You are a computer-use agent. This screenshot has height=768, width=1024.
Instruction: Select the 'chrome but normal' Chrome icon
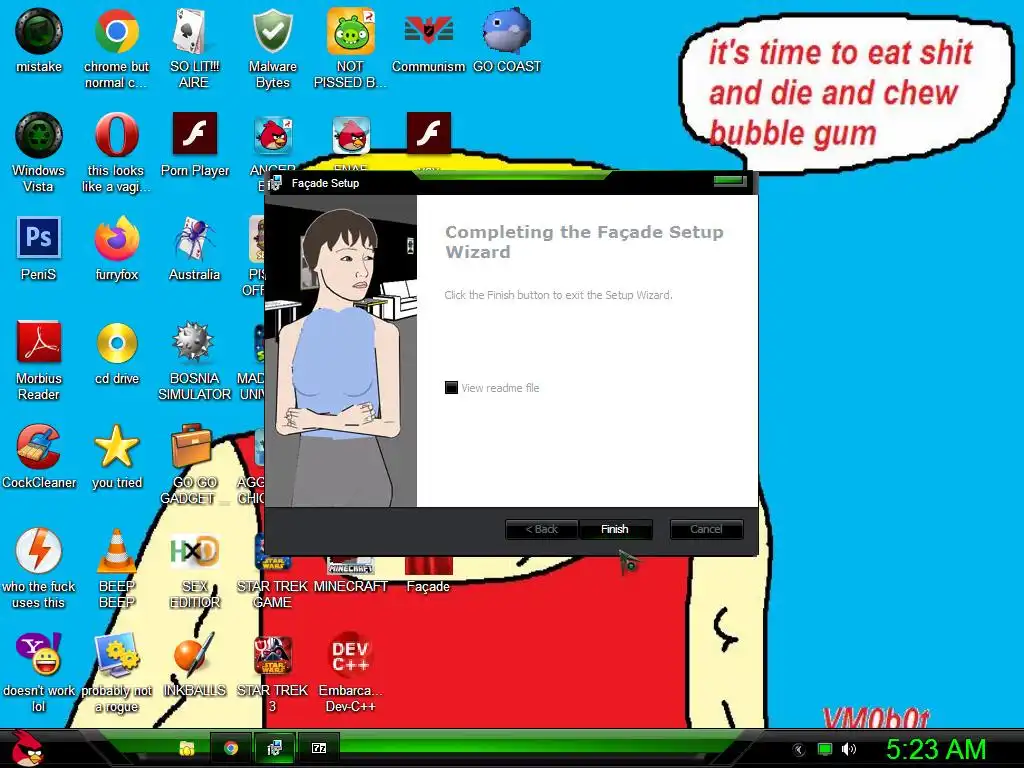click(116, 49)
